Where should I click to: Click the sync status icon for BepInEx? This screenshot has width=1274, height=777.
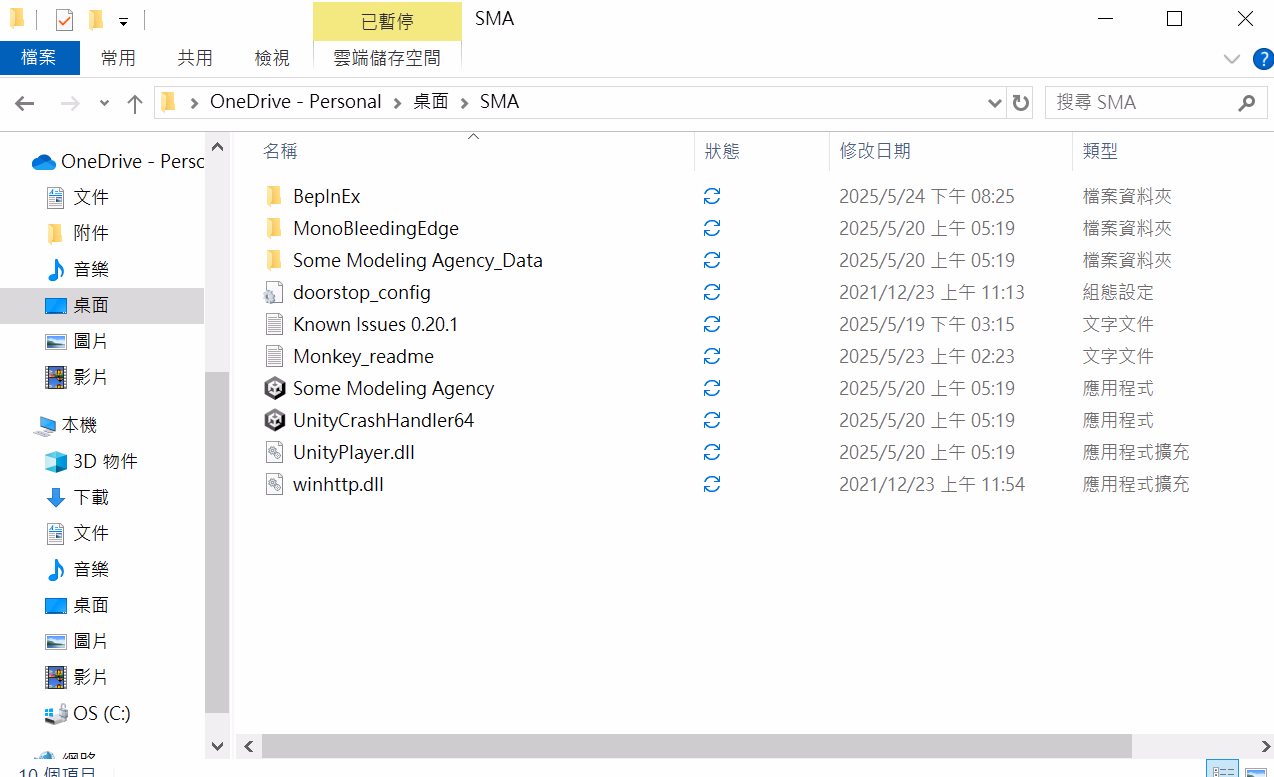click(x=712, y=196)
